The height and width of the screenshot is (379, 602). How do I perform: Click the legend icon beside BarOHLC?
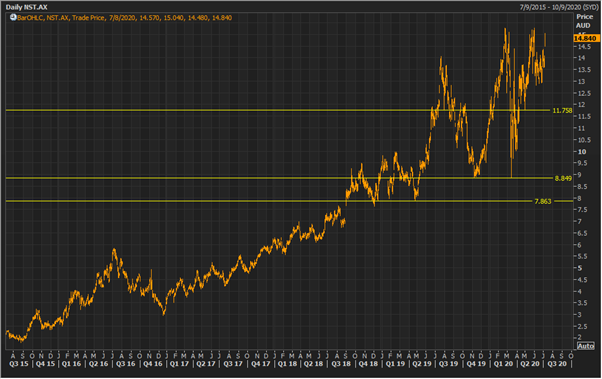(13, 17)
